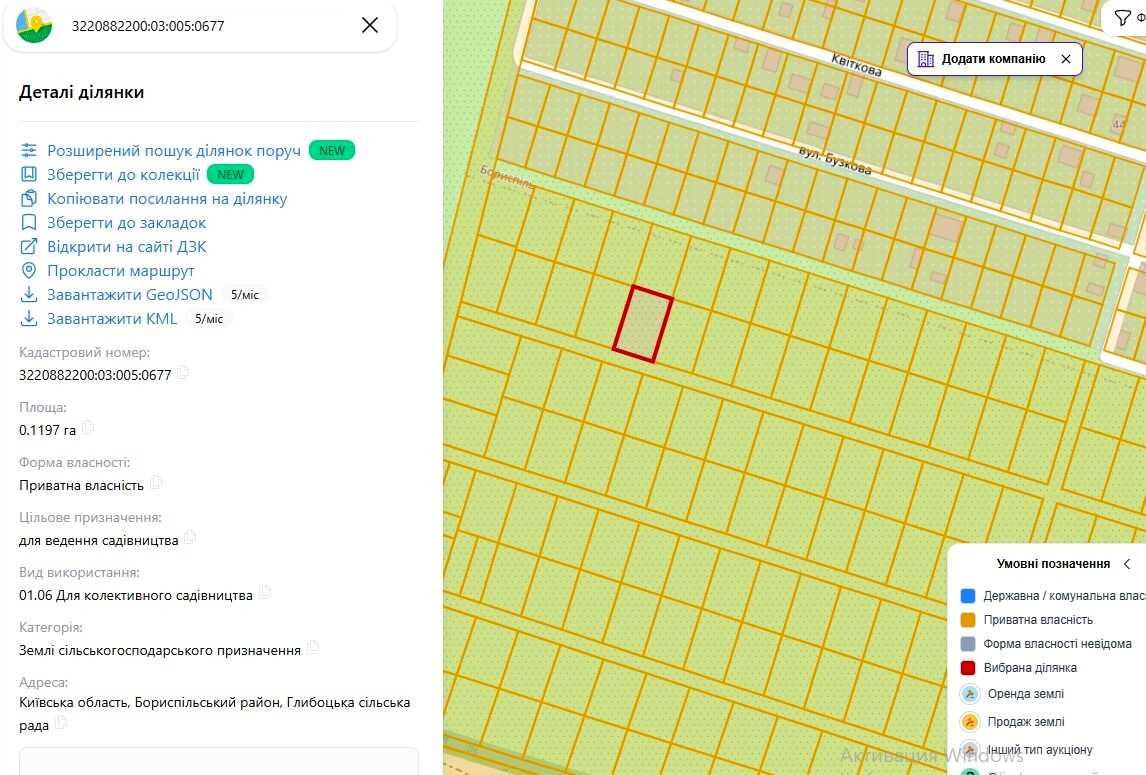Copy the usage type 01.06 value
The height and width of the screenshot is (775, 1146).
[x=265, y=593]
